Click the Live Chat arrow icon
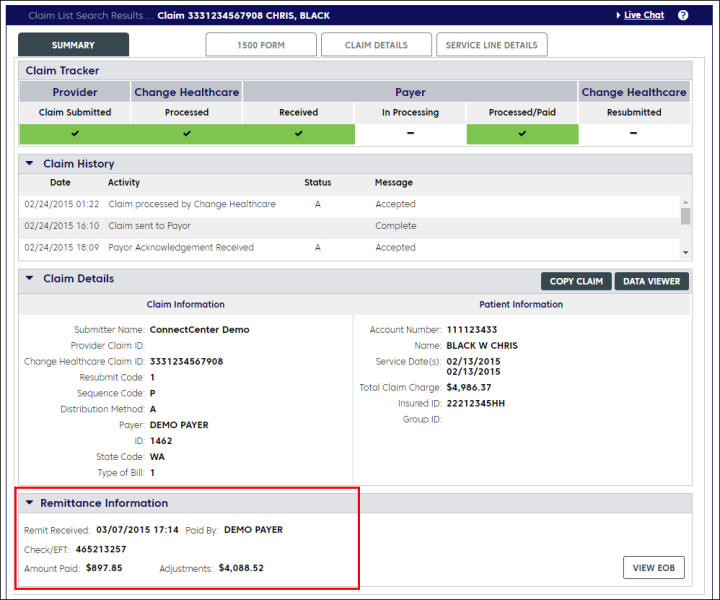The width and height of the screenshot is (720, 600). pos(618,15)
